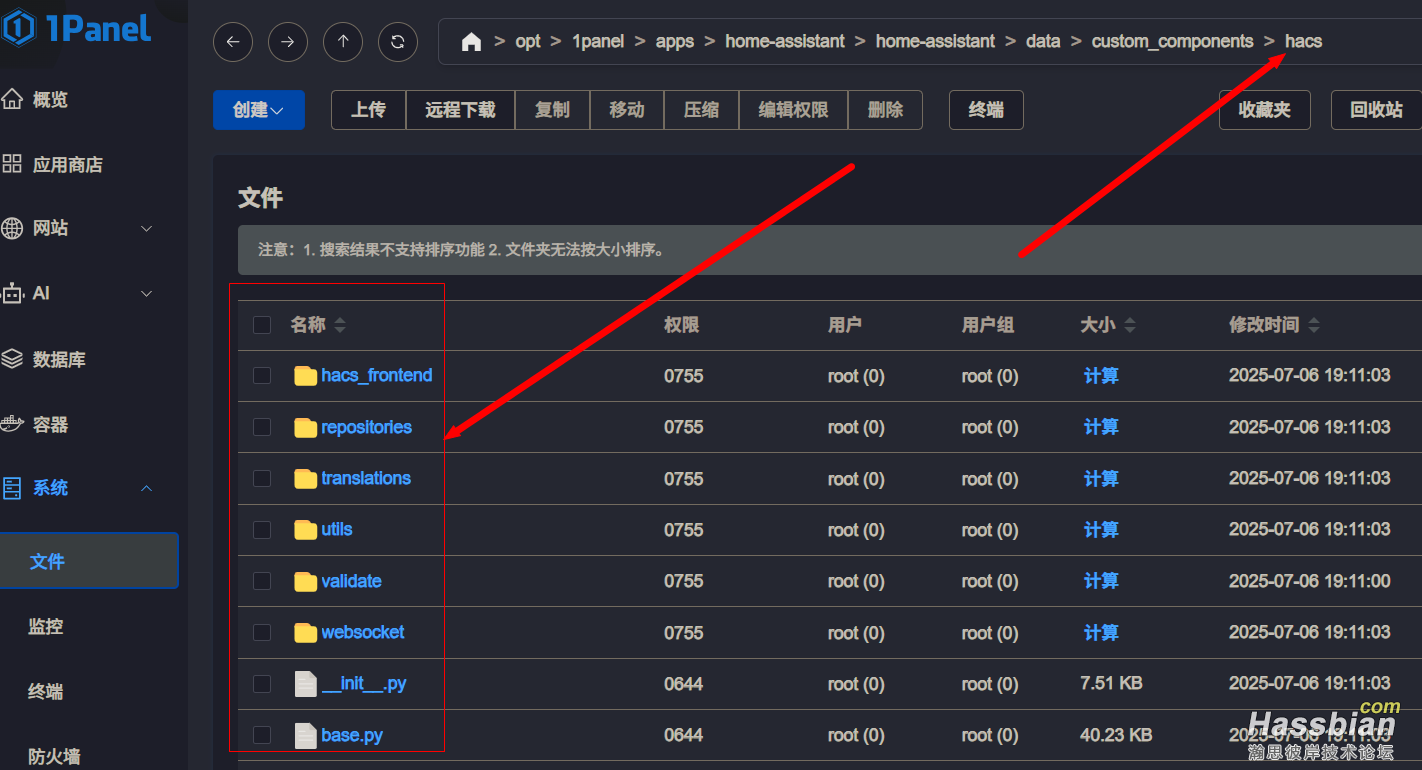Sort files by 名称 arrows
The width and height of the screenshot is (1422, 770).
[x=340, y=325]
